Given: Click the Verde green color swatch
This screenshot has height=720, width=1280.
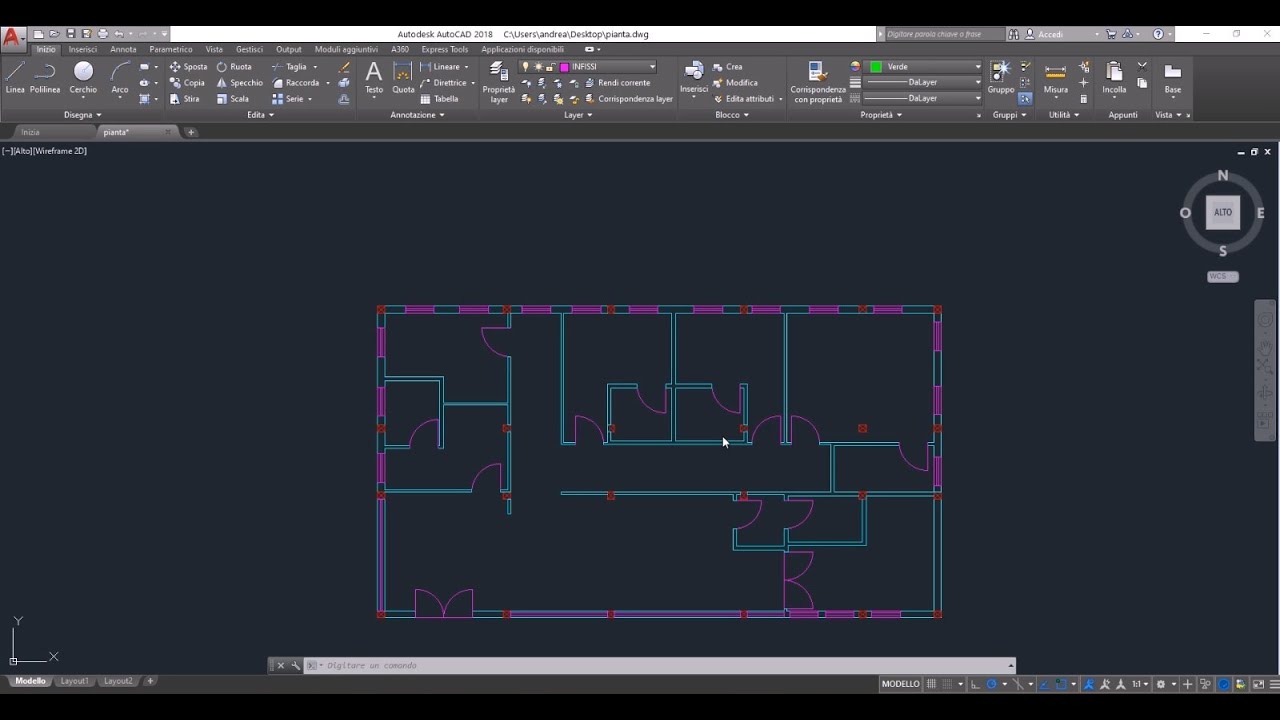Looking at the screenshot, I should coord(876,67).
